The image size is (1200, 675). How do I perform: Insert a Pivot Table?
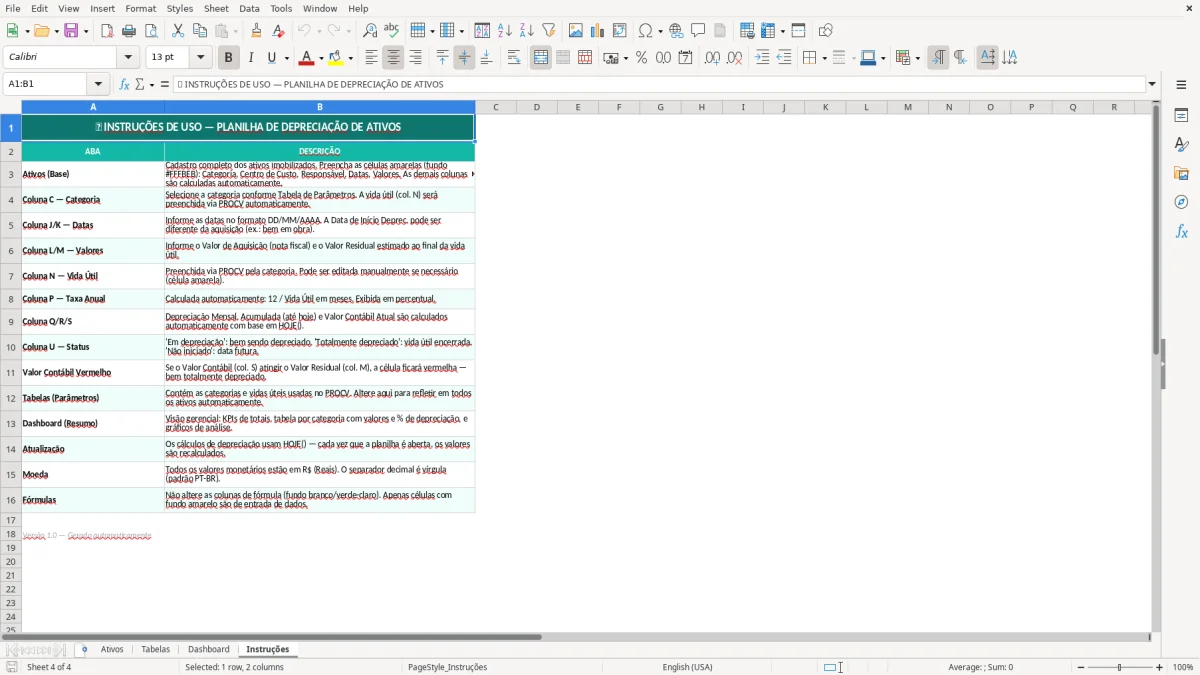(619, 30)
